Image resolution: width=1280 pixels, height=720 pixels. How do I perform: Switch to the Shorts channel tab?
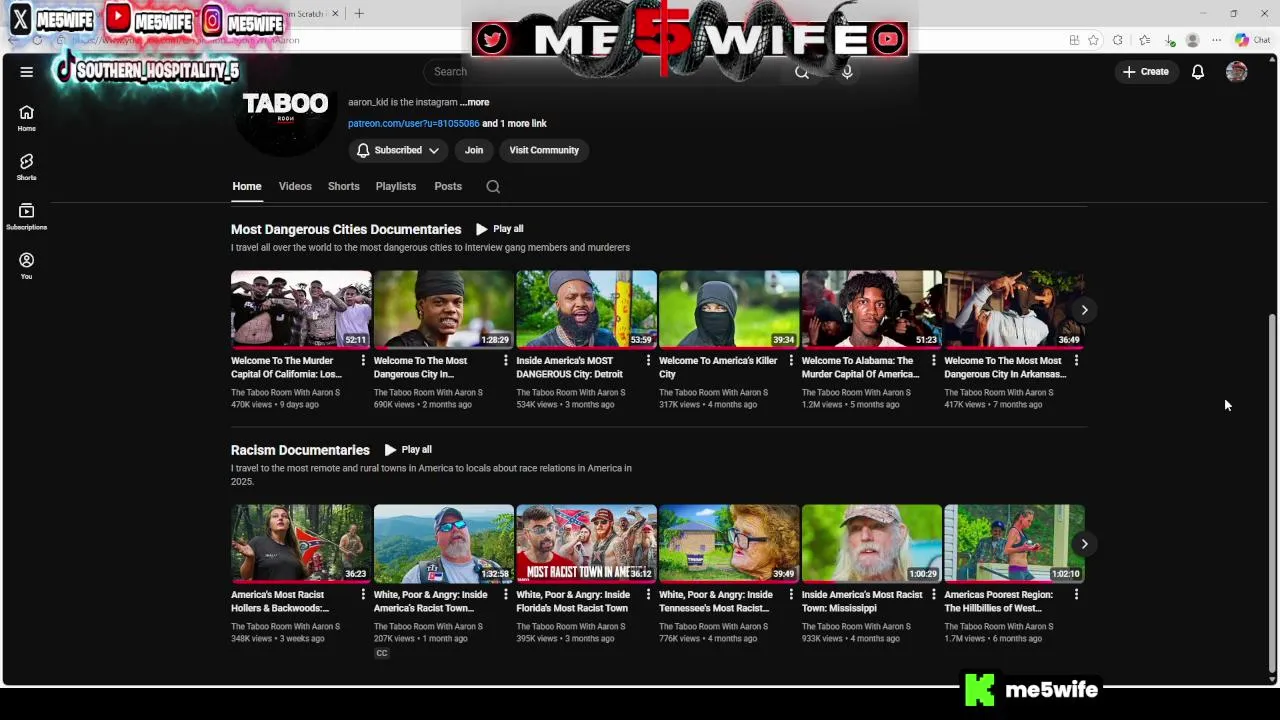(x=343, y=186)
